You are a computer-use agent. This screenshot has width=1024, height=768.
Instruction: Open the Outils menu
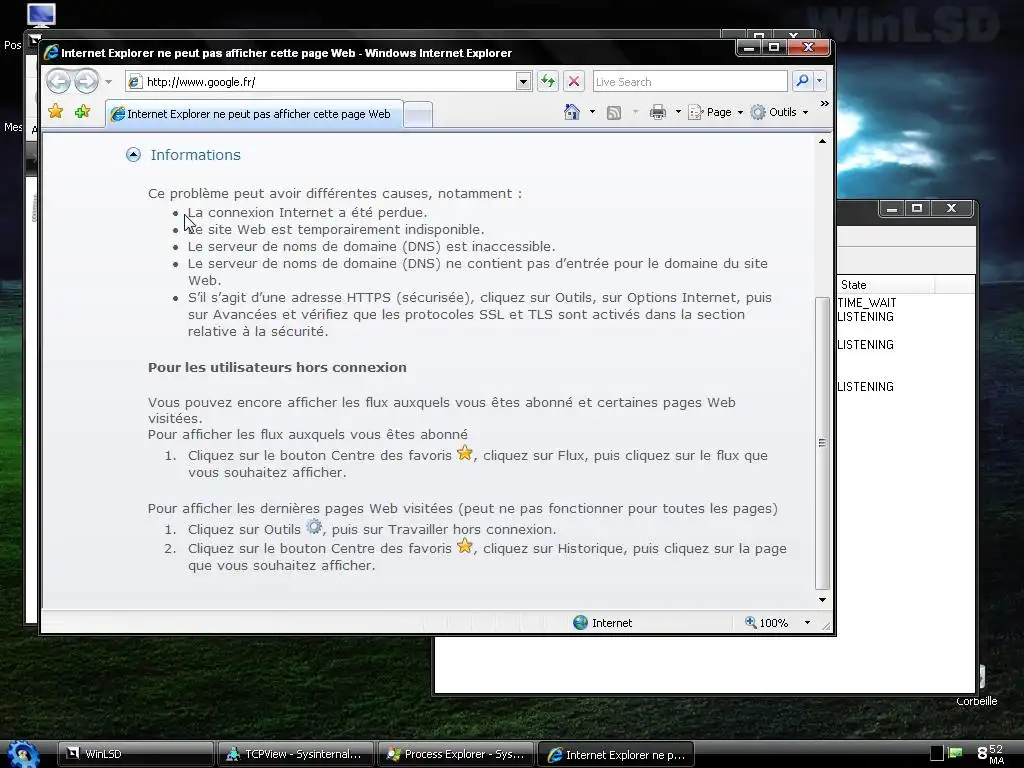pos(779,112)
